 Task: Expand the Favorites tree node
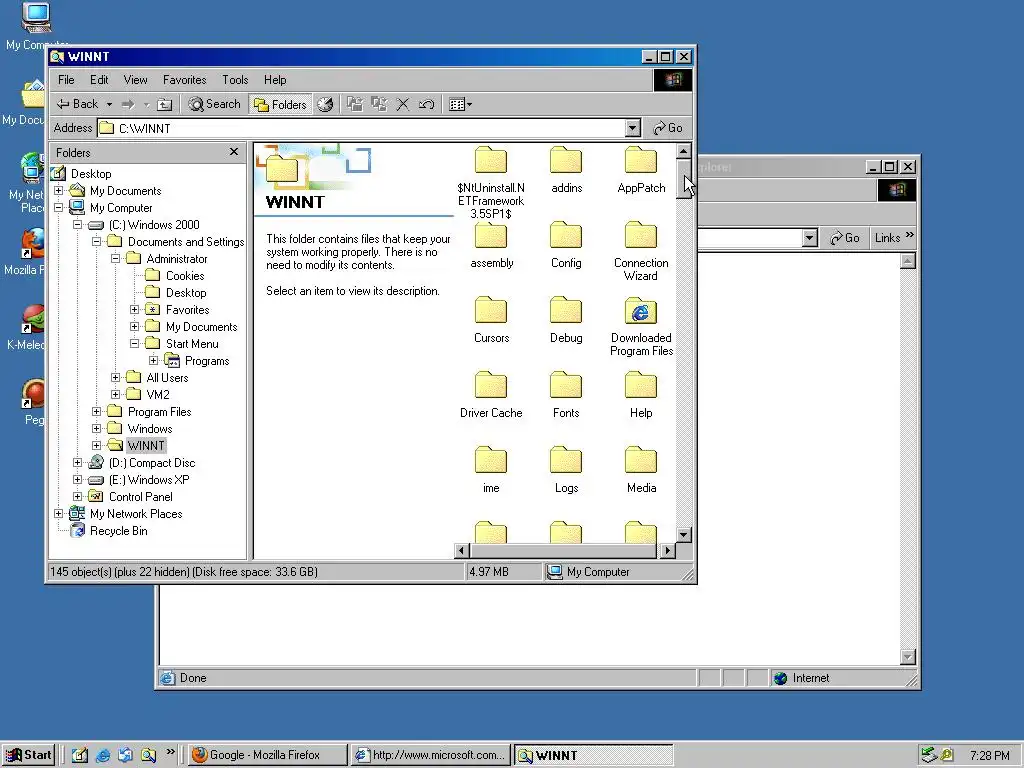[134, 310]
